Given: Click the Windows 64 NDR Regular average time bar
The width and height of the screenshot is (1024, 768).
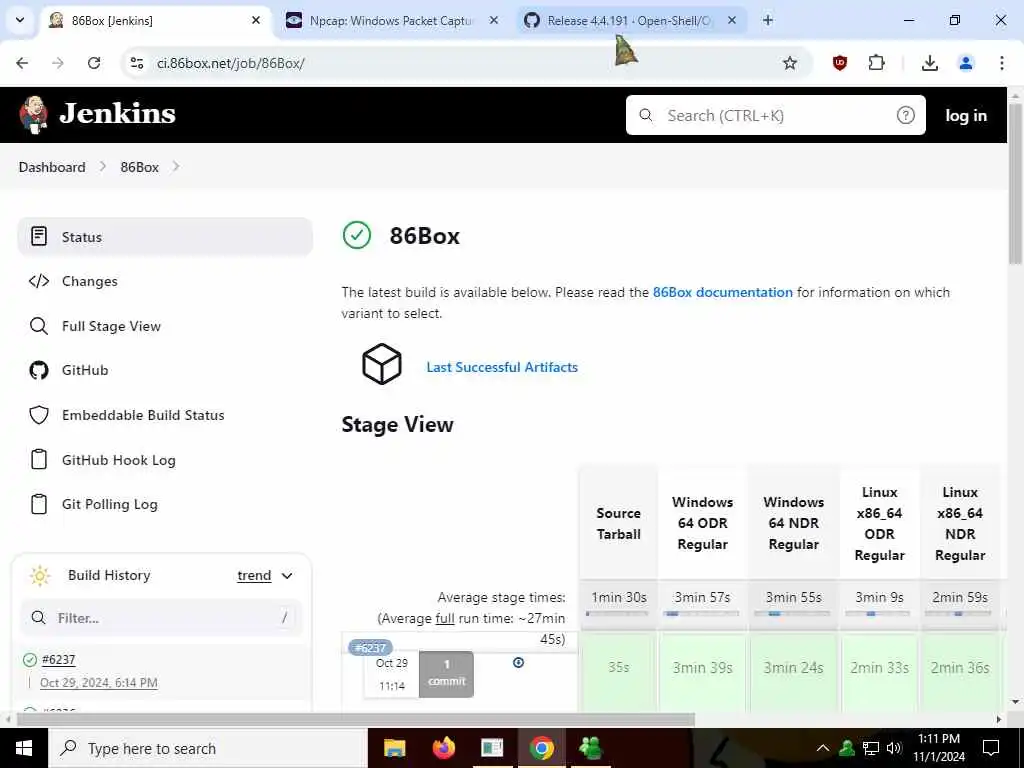Looking at the screenshot, I should [x=793, y=614].
